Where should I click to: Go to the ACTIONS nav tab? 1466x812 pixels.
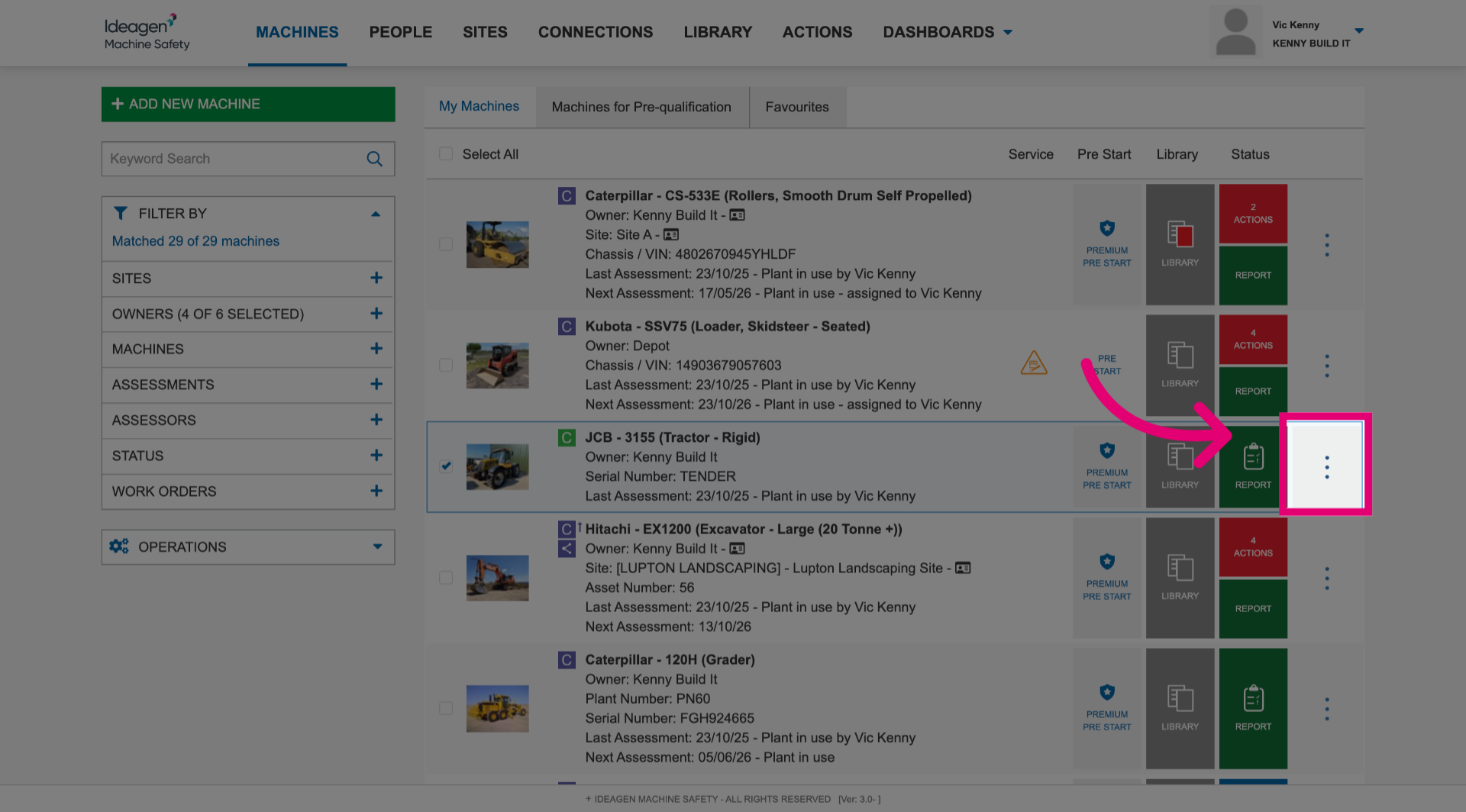817,32
